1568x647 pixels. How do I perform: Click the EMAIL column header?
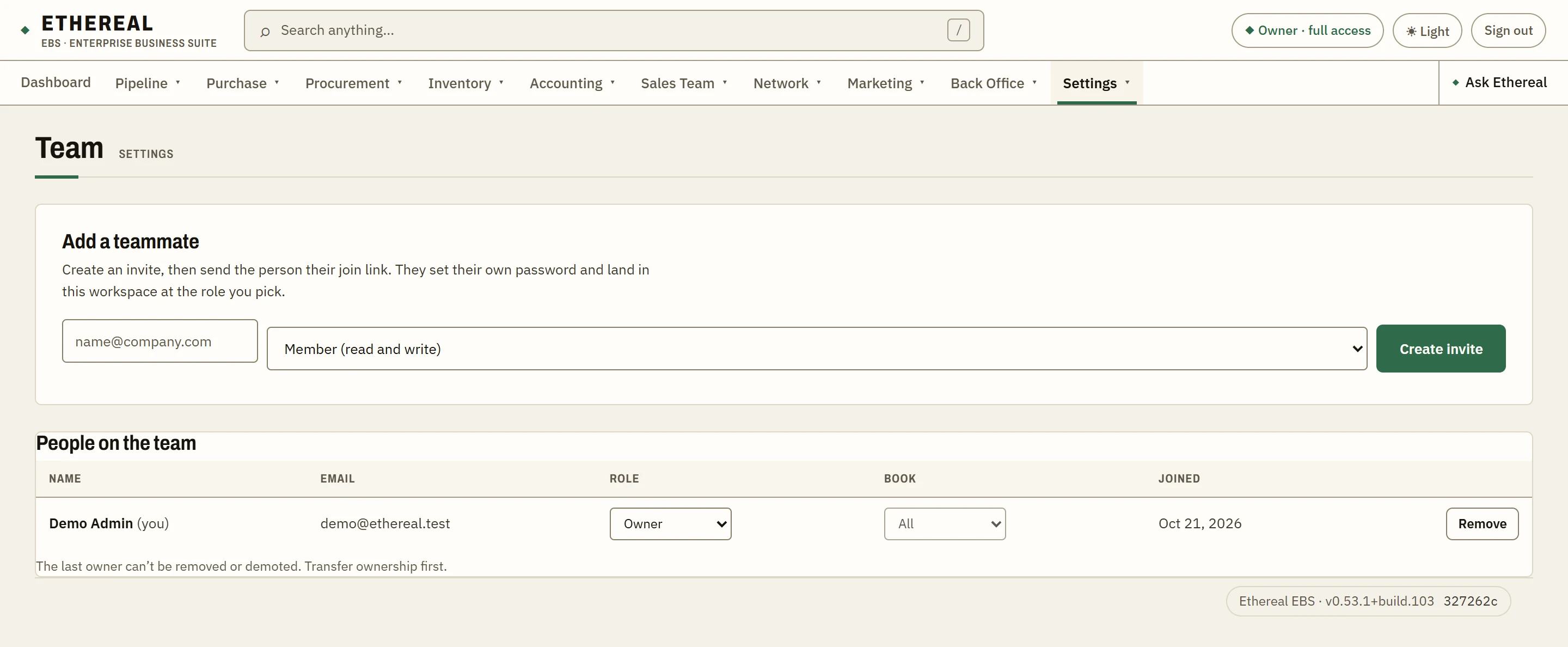(337, 478)
